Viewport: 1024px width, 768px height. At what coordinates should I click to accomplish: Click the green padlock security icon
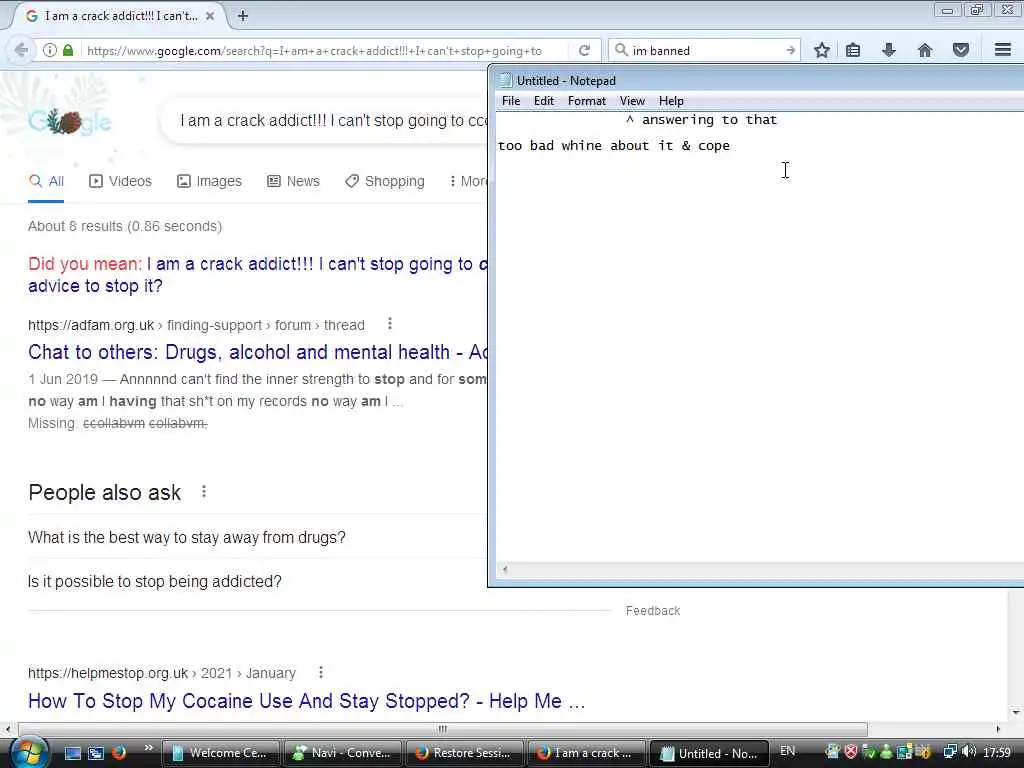(x=68, y=50)
